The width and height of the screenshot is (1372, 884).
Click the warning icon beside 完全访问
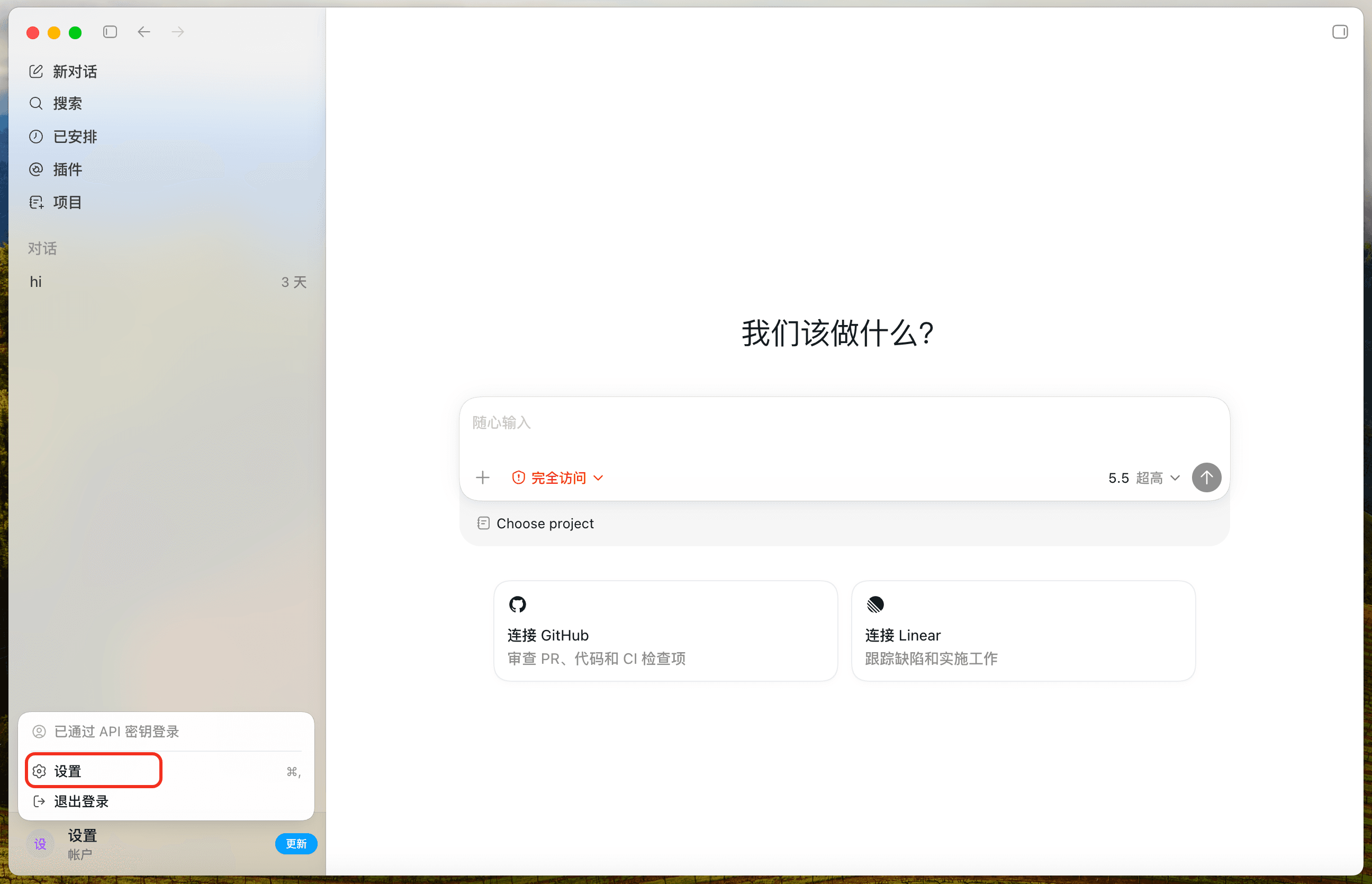[x=518, y=477]
